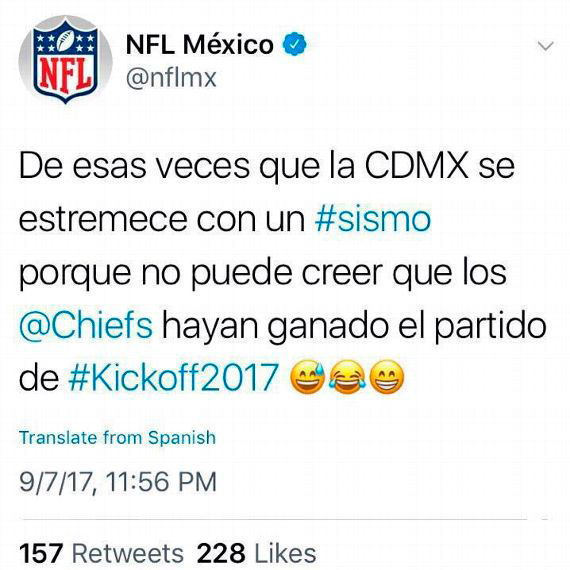View the 228 Likes list
This screenshot has width=570, height=570.
pos(256,554)
